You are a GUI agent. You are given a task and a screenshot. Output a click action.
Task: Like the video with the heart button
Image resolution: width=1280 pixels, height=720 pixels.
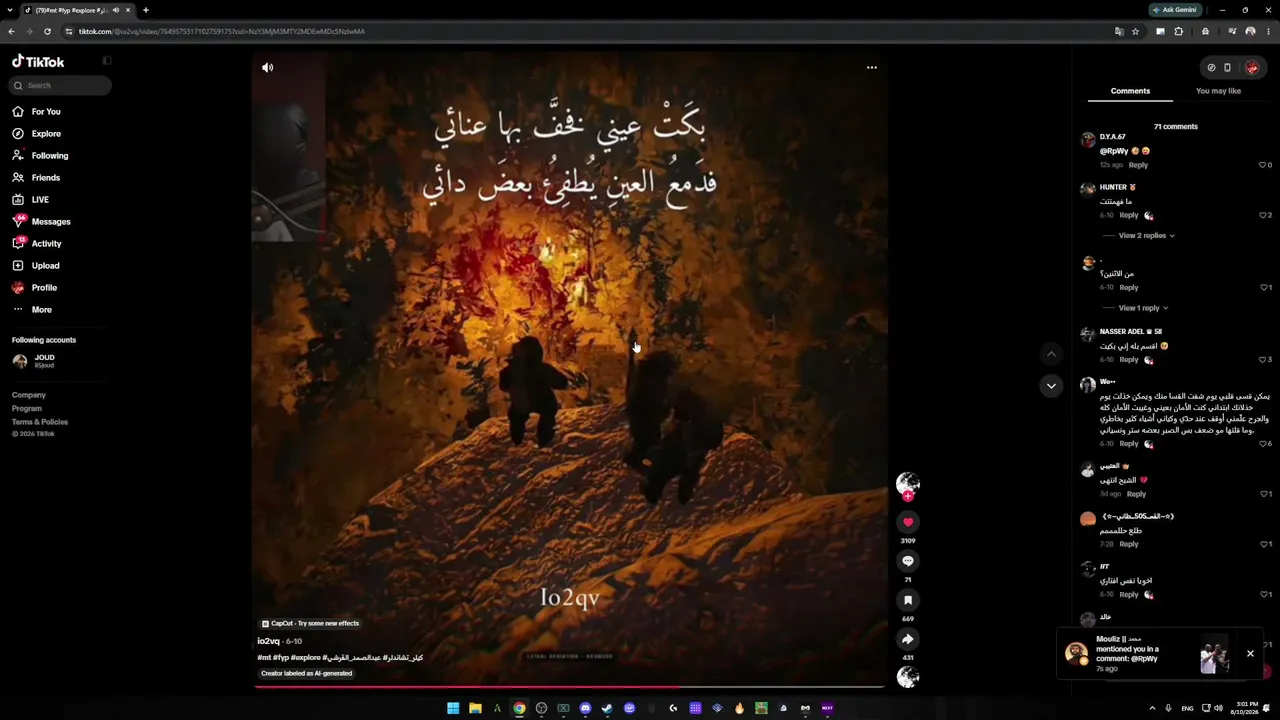[908, 522]
